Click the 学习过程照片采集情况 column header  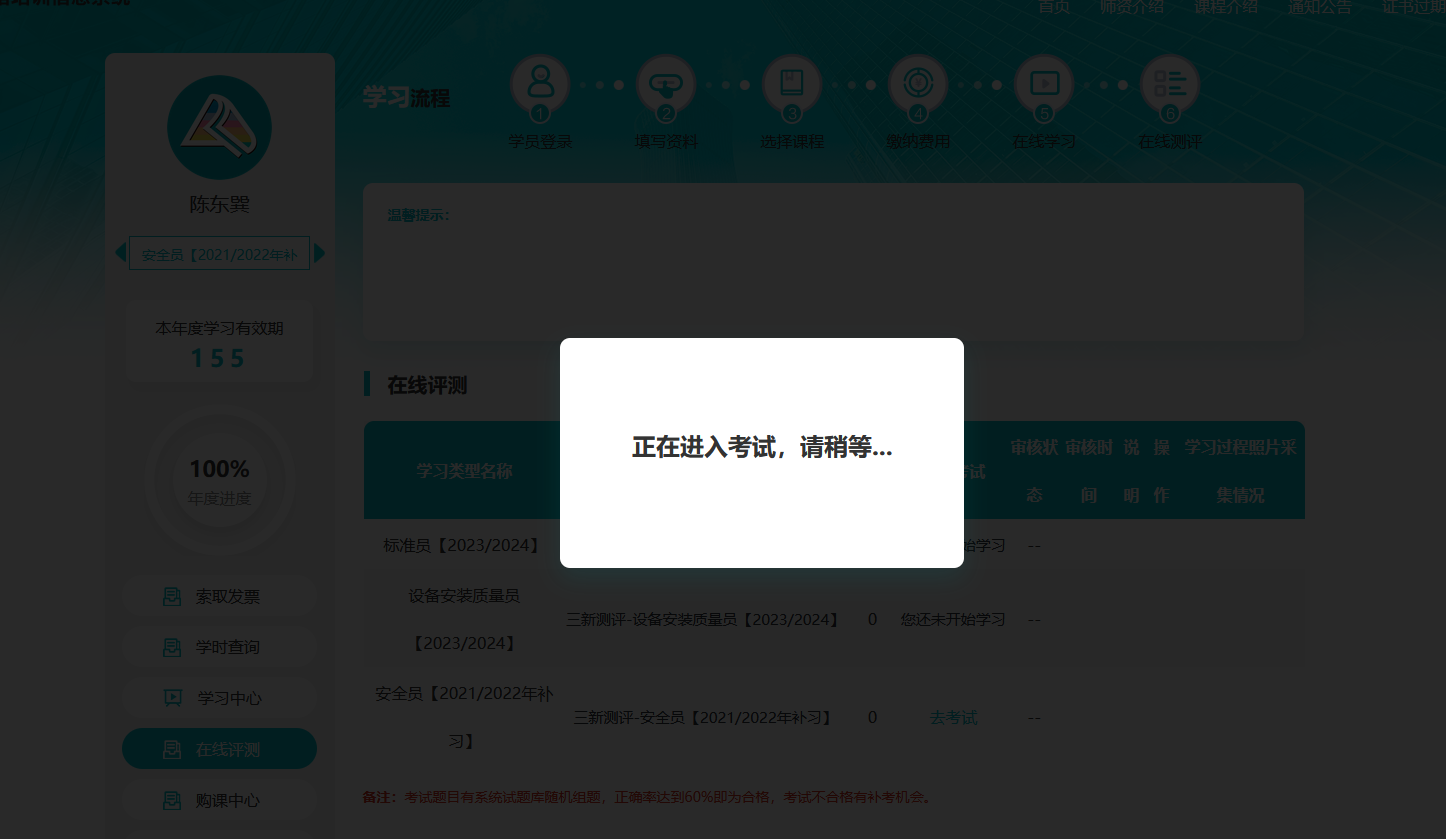(x=1241, y=471)
